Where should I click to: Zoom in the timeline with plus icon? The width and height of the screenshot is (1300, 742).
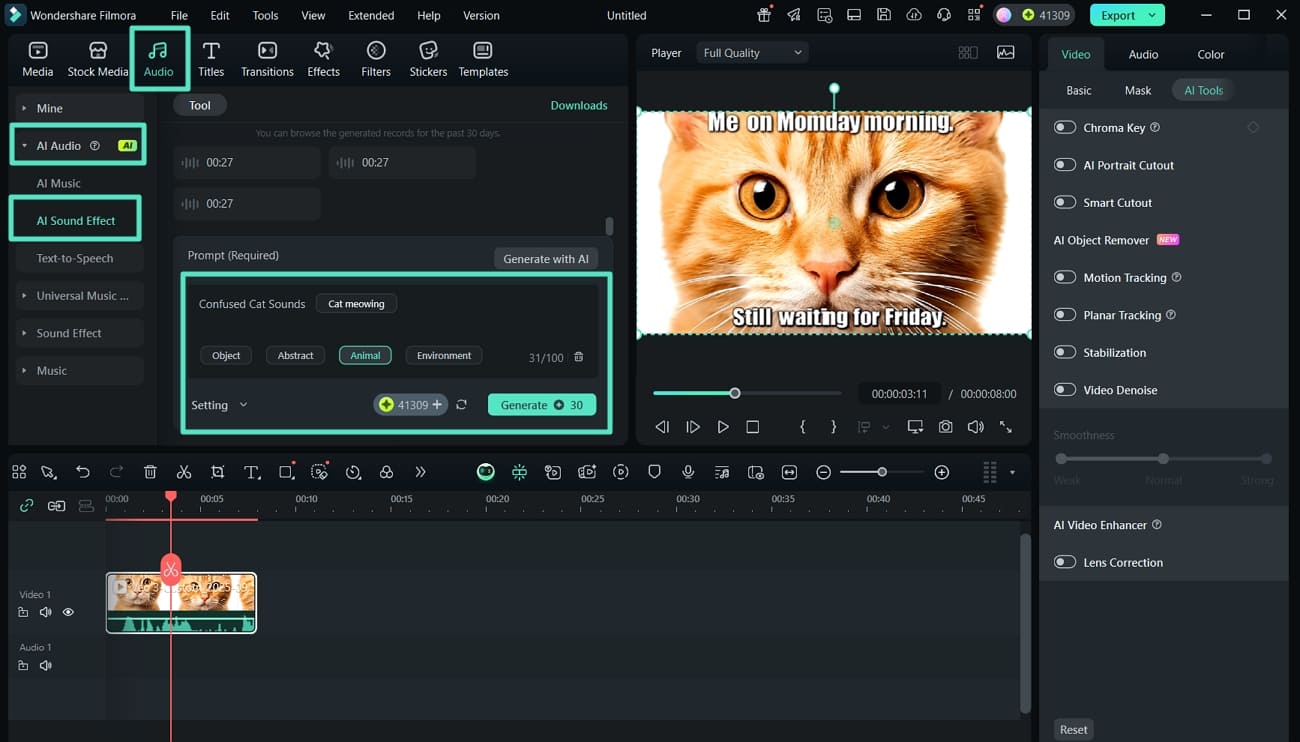point(941,472)
